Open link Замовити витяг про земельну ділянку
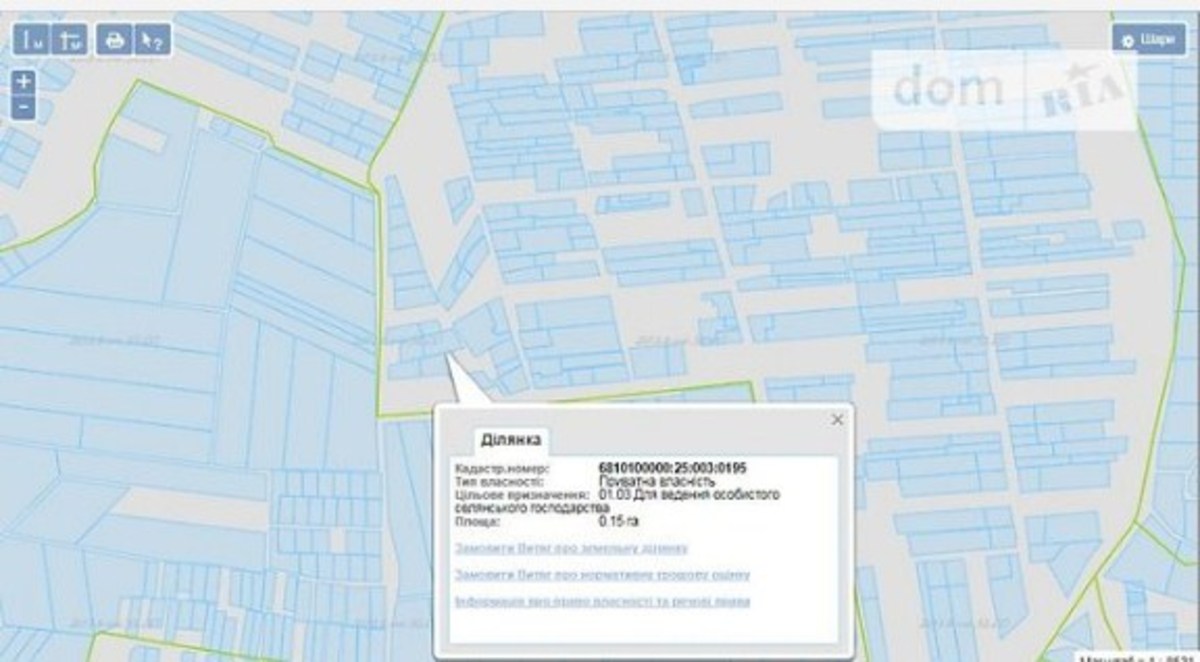1200x662 pixels. [571, 548]
